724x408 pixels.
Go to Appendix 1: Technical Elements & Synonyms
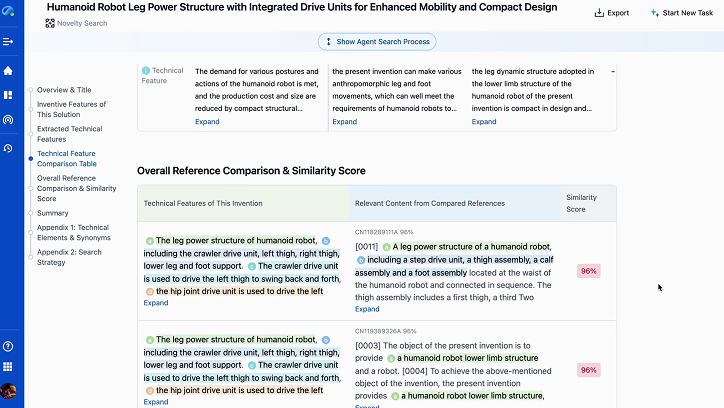[x=74, y=233]
